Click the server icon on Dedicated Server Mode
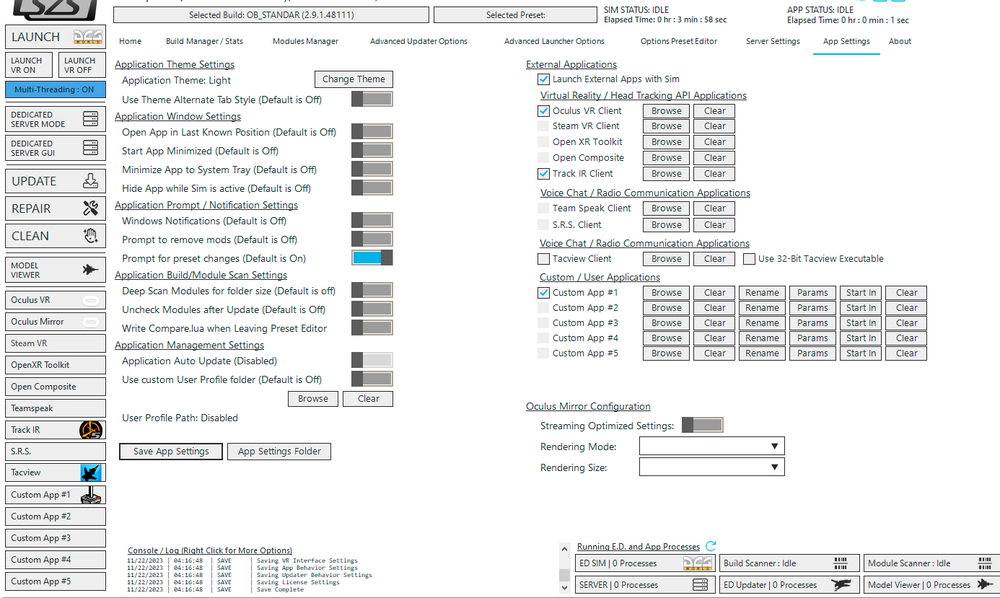Image resolution: width=1000 pixels, height=598 pixels. click(91, 119)
